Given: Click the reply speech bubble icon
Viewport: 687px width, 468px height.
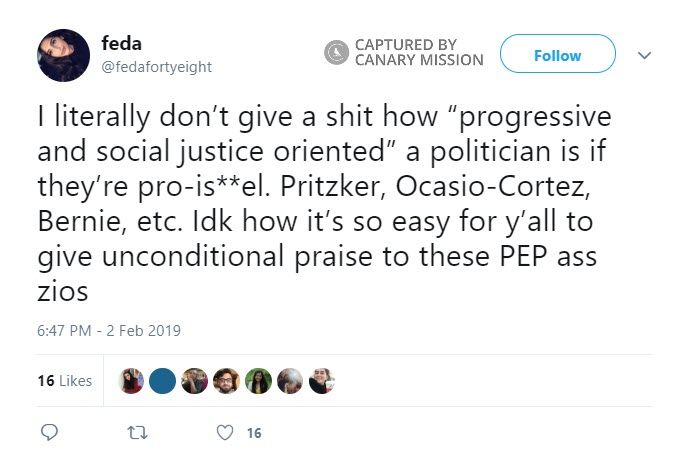Looking at the screenshot, I should 51,432.
